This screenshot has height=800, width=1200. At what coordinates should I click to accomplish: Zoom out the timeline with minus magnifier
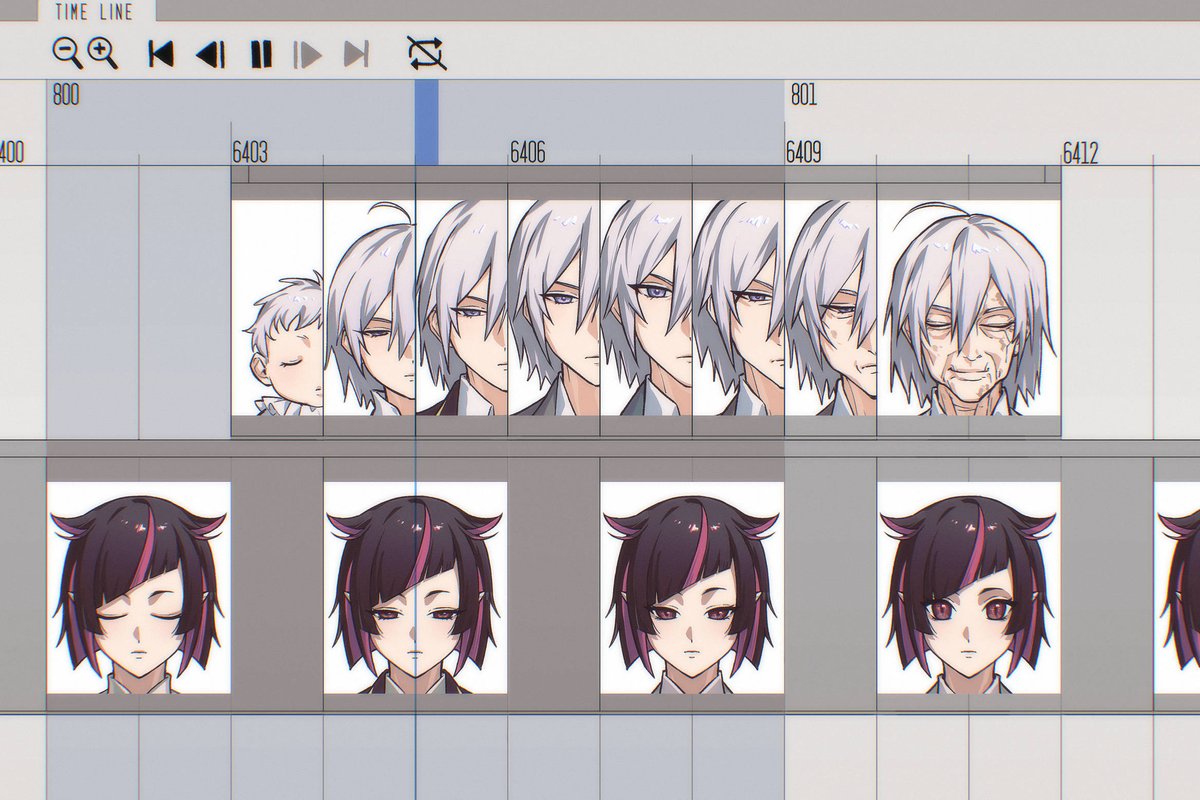click(x=67, y=52)
